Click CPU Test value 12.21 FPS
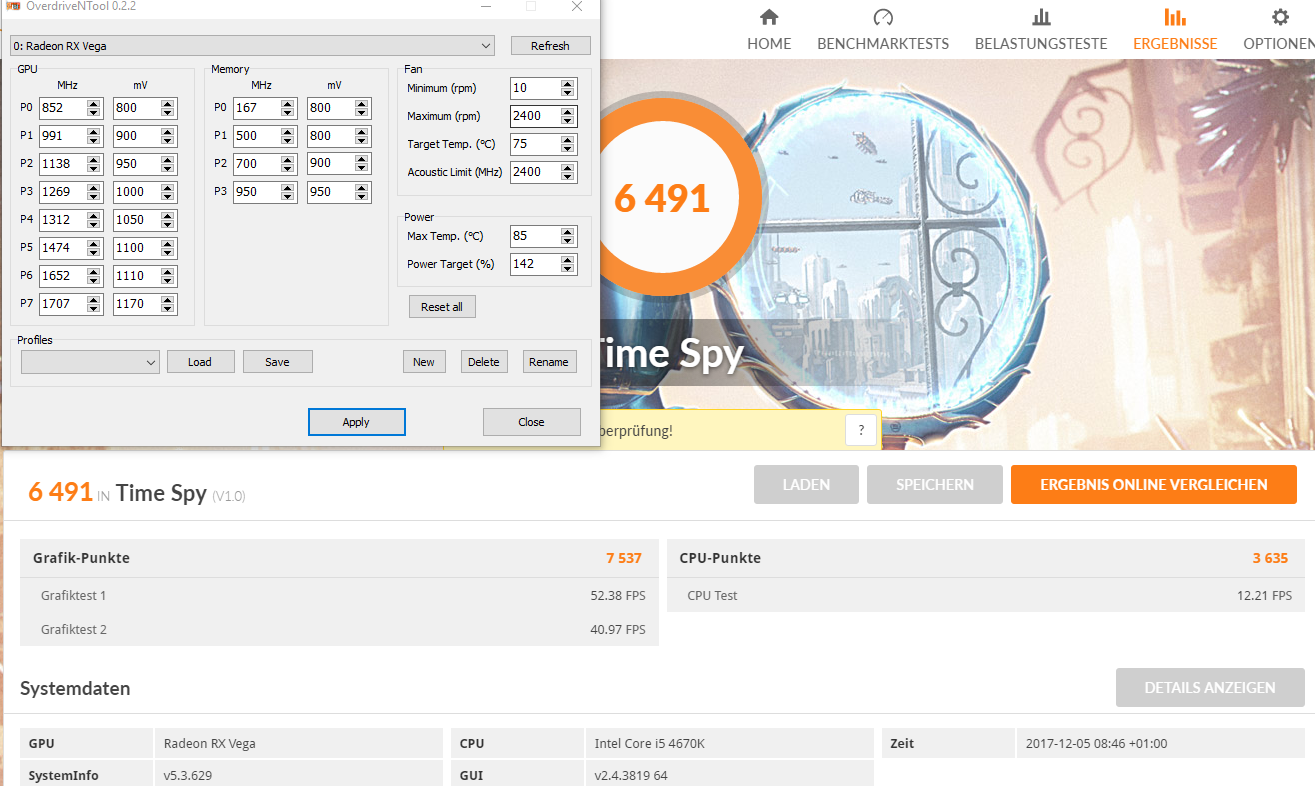1315x786 pixels. (1265, 596)
